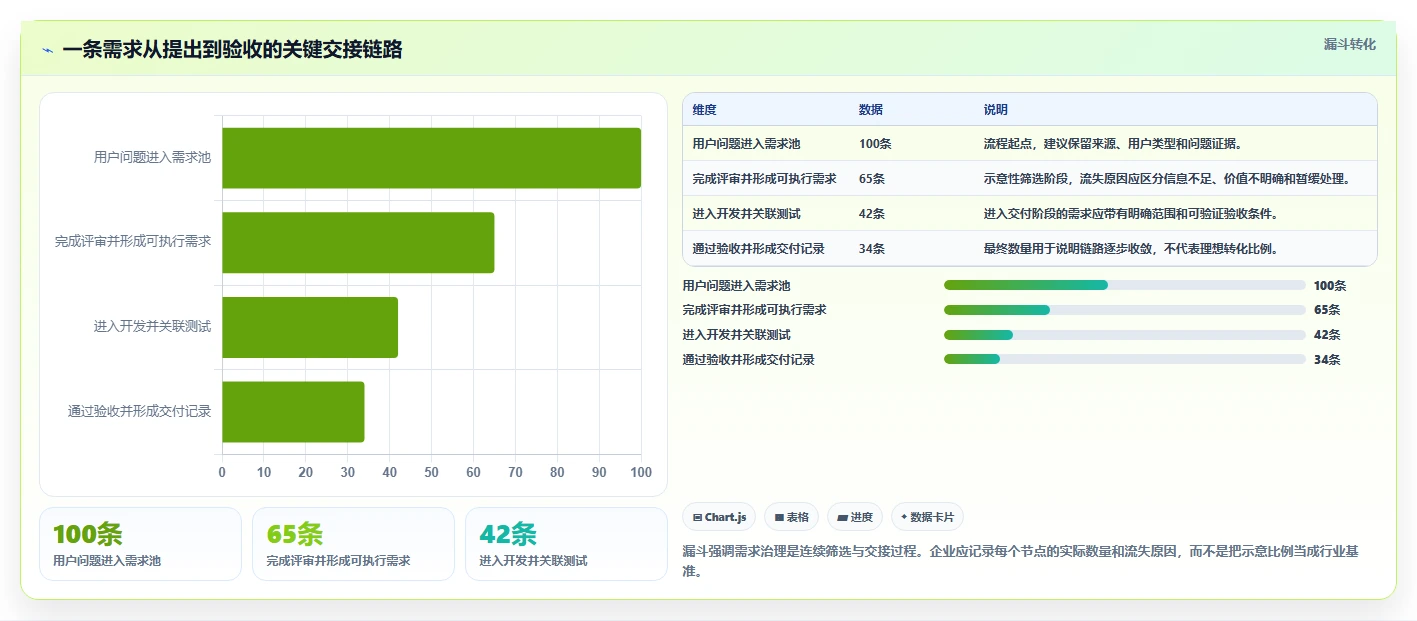Click the 100条 progress bar
1417x621 pixels.
point(1125,285)
